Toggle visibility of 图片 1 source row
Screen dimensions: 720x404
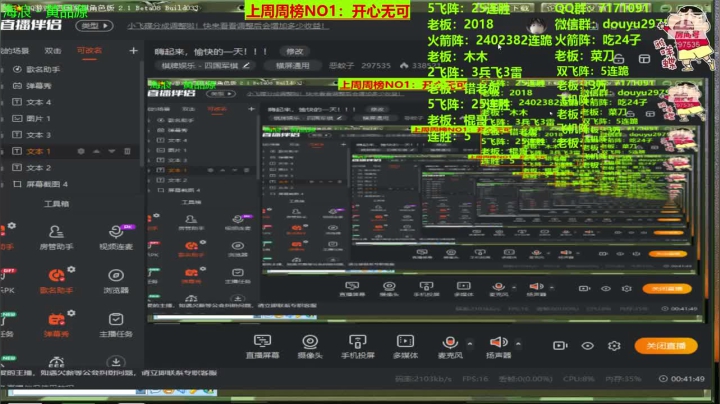(17, 118)
